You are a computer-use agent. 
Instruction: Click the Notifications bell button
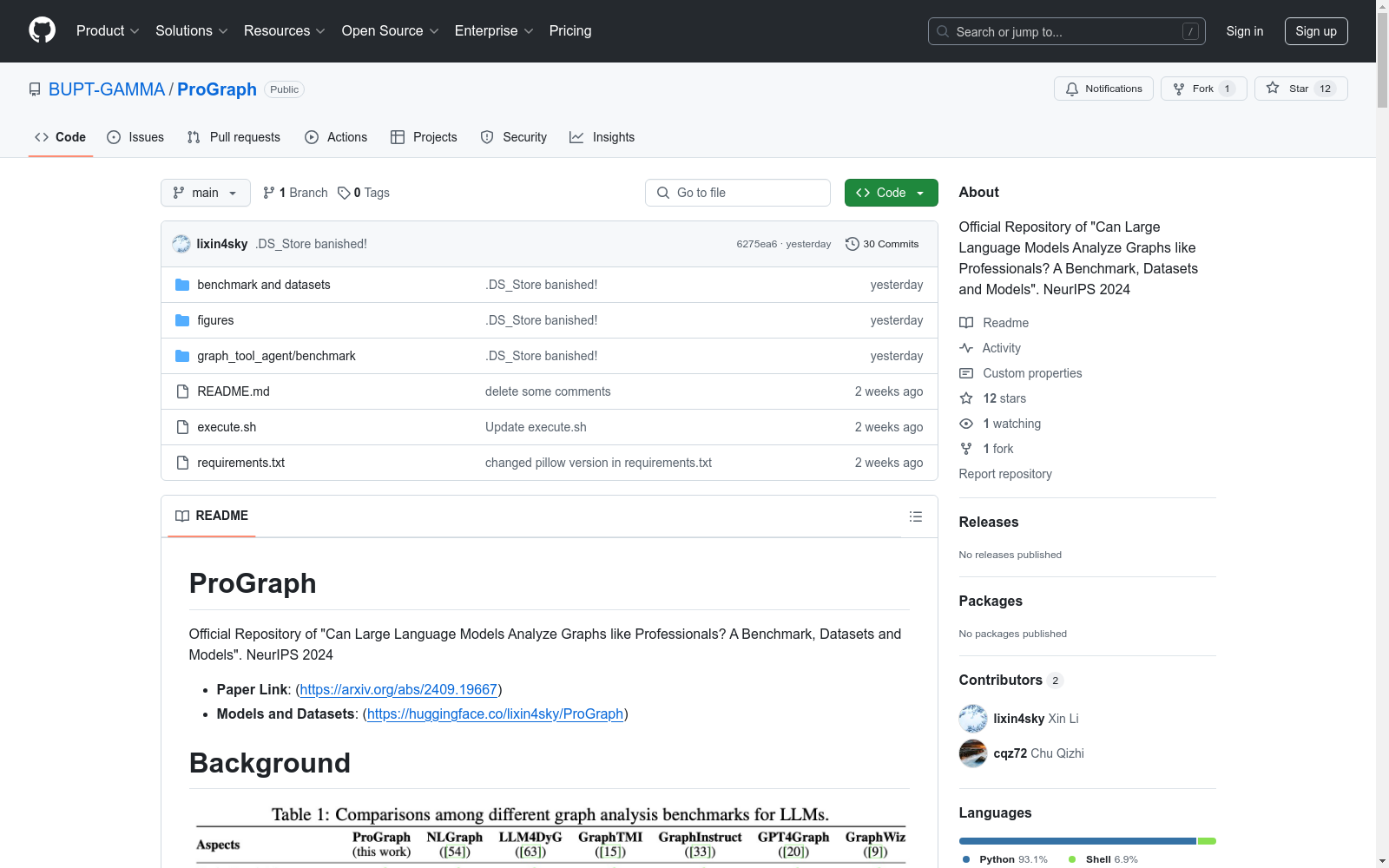[x=1103, y=89]
